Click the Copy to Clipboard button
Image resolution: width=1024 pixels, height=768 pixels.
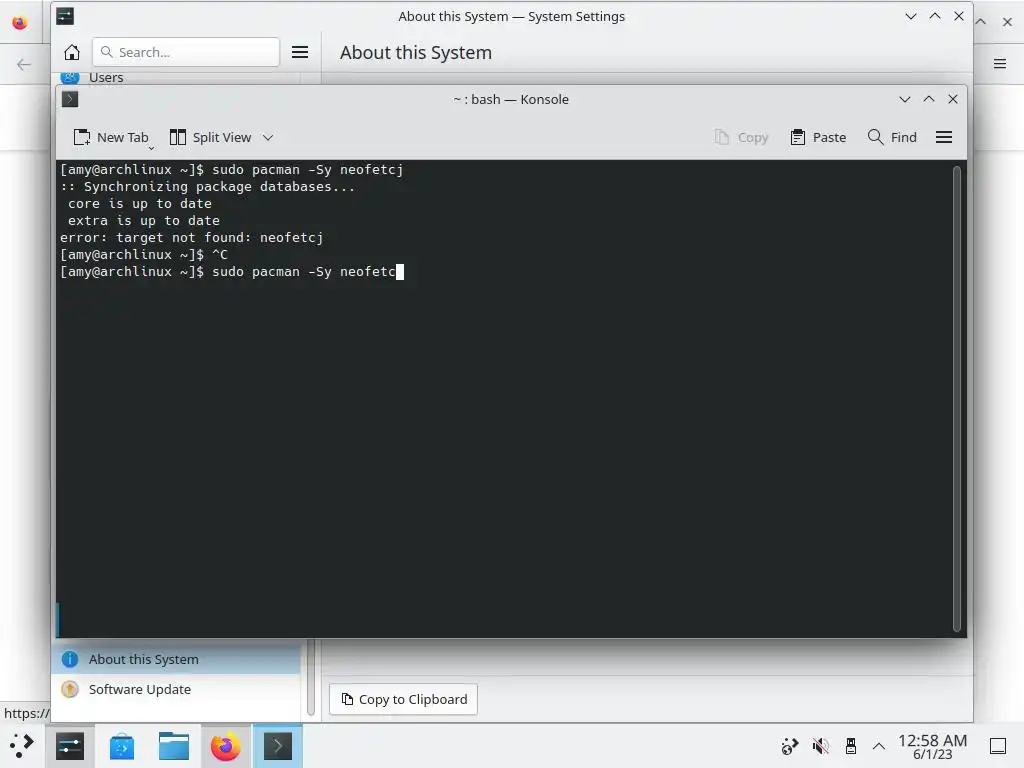pyautogui.click(x=404, y=699)
